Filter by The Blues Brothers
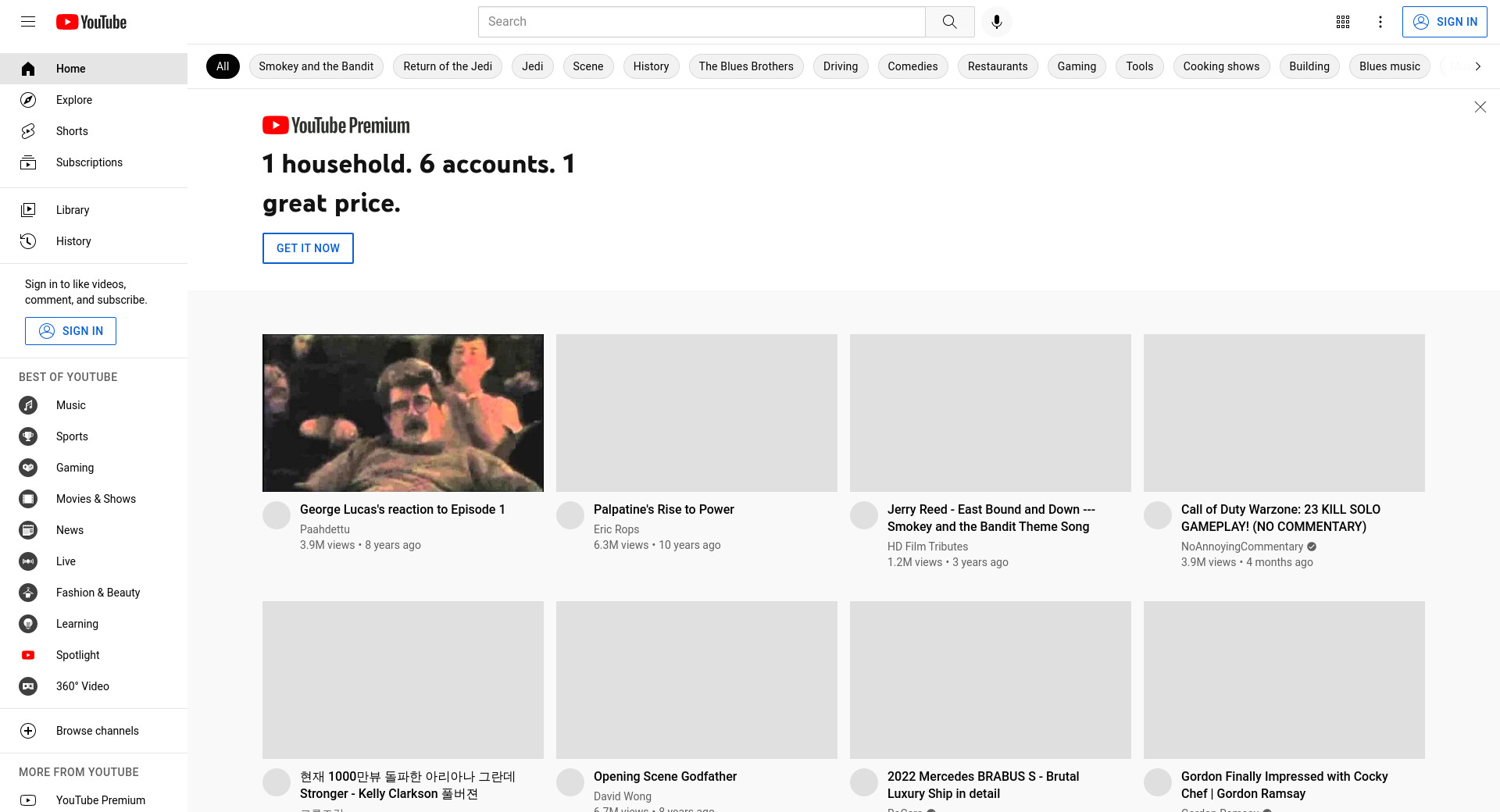The image size is (1500, 812). [746, 66]
